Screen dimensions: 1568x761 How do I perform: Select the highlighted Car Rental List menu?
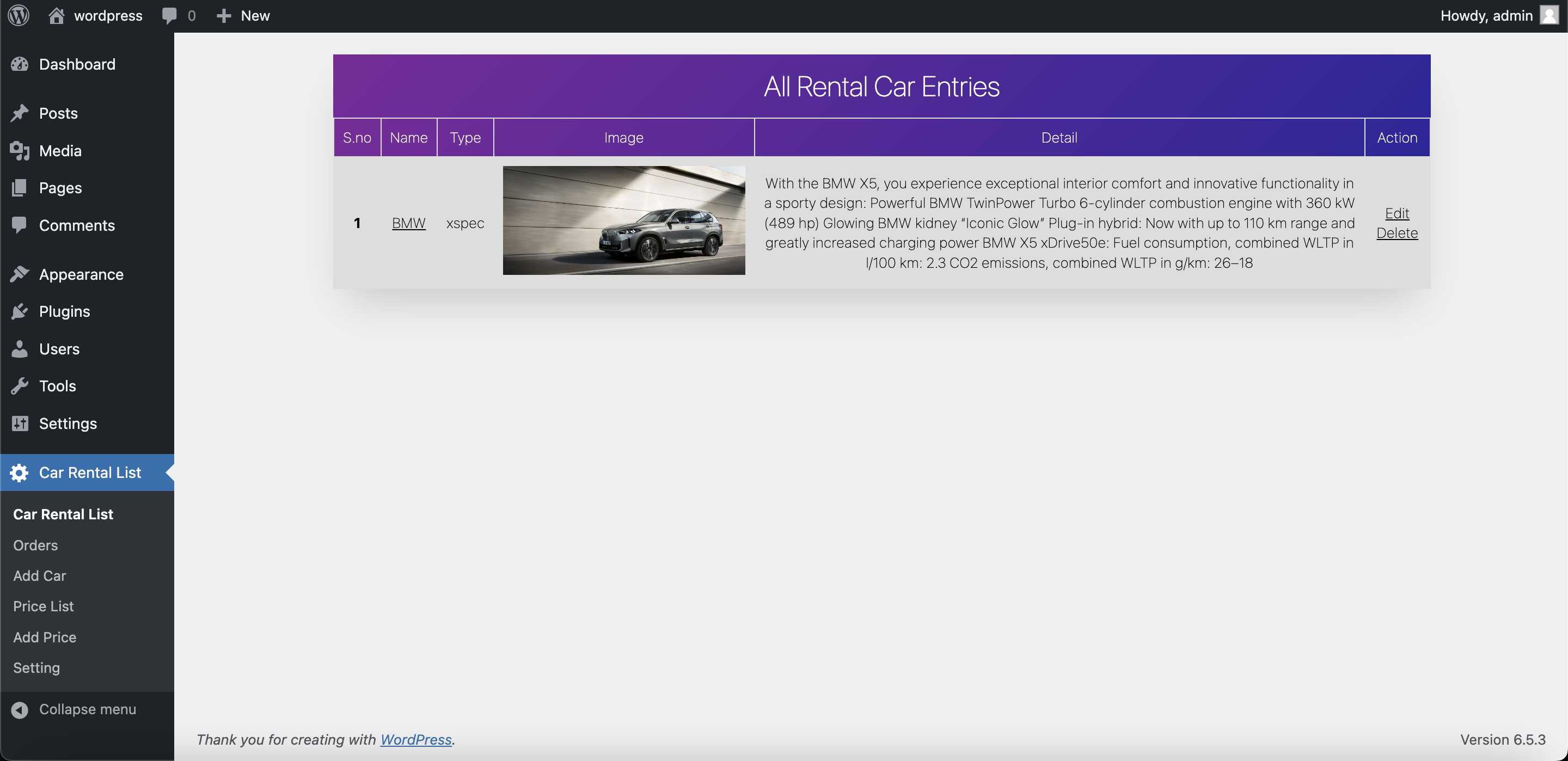point(87,472)
